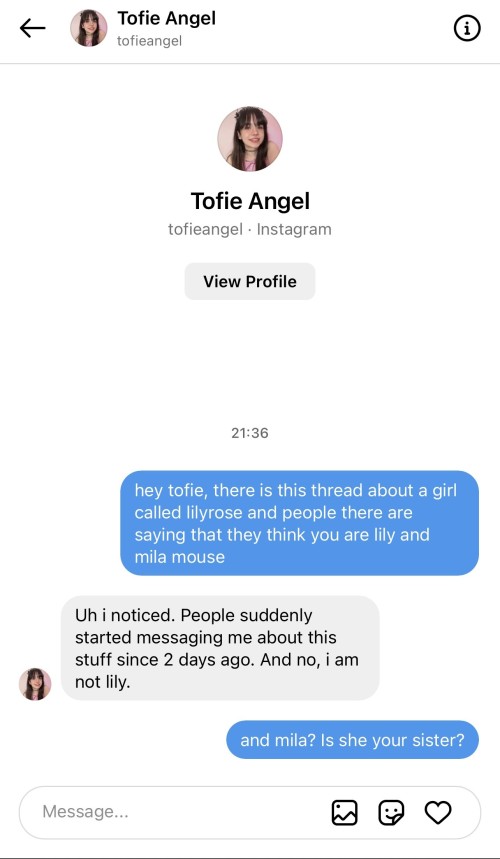Click the large Tofie Angel title text
The height and width of the screenshot is (859, 500).
tap(250, 201)
